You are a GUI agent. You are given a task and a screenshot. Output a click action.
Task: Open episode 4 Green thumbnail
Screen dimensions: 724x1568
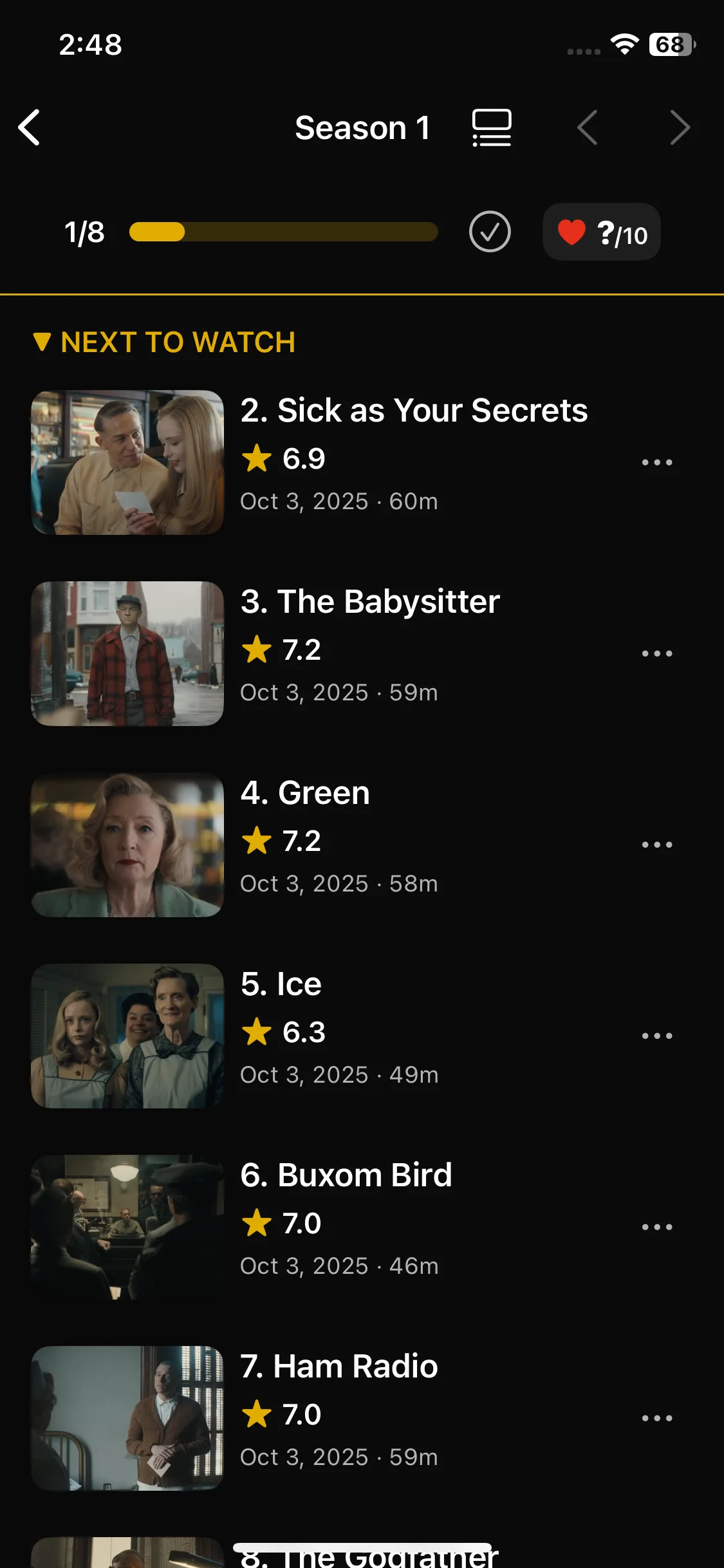pyautogui.click(x=127, y=845)
